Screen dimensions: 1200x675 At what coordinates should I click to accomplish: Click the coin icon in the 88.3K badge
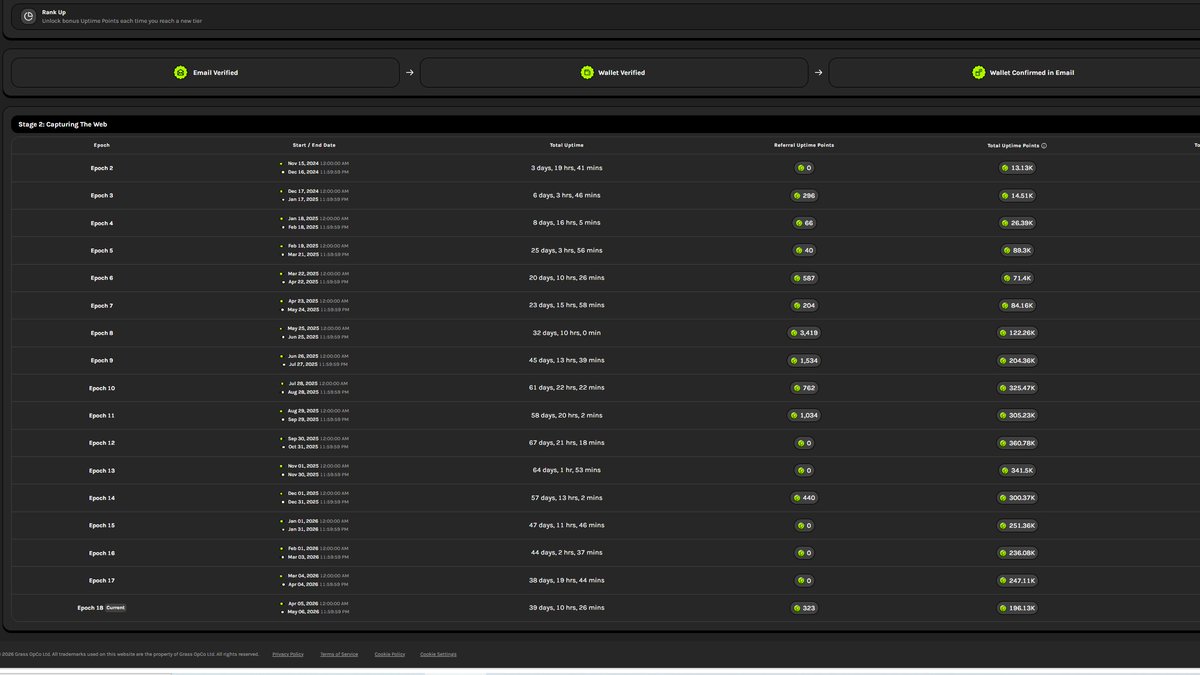[1006, 251]
